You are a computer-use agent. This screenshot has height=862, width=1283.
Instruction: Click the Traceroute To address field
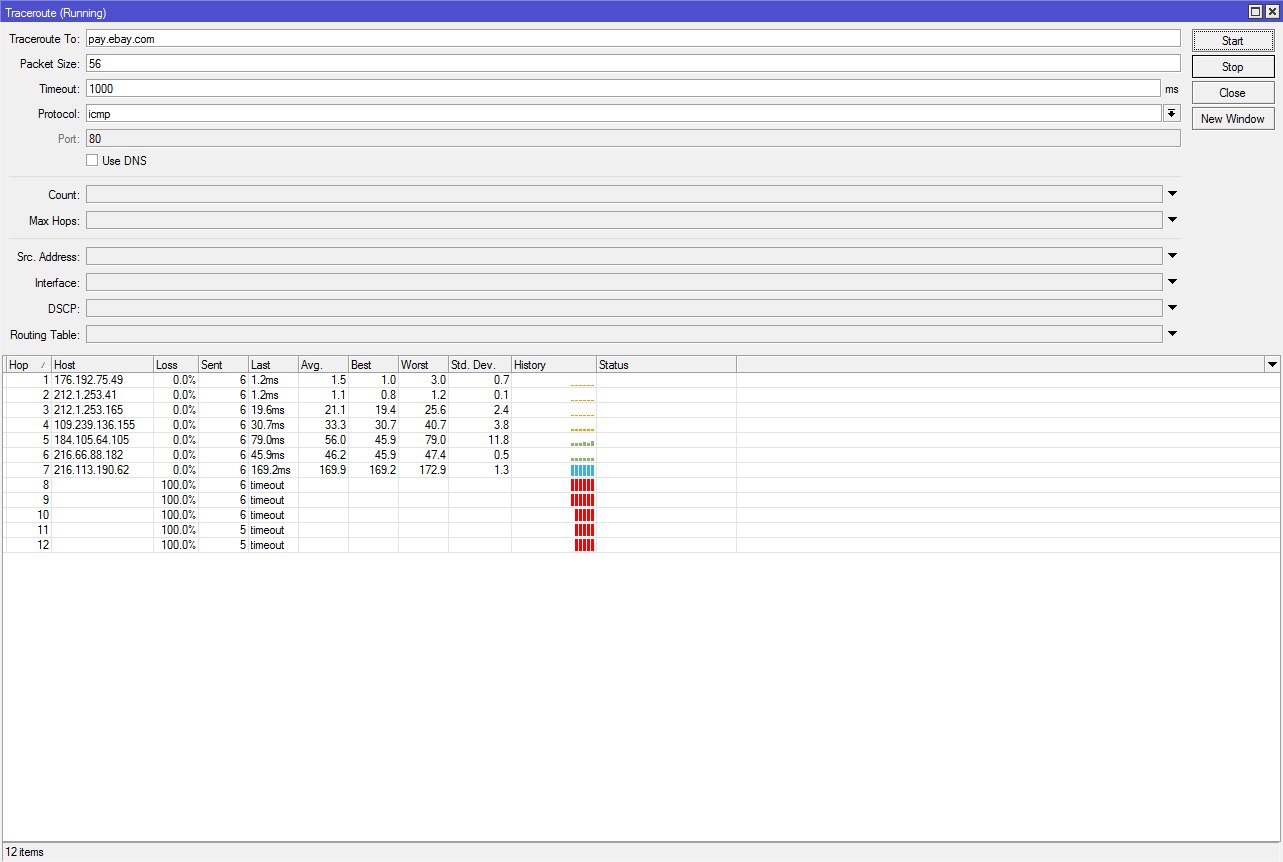tap(633, 38)
